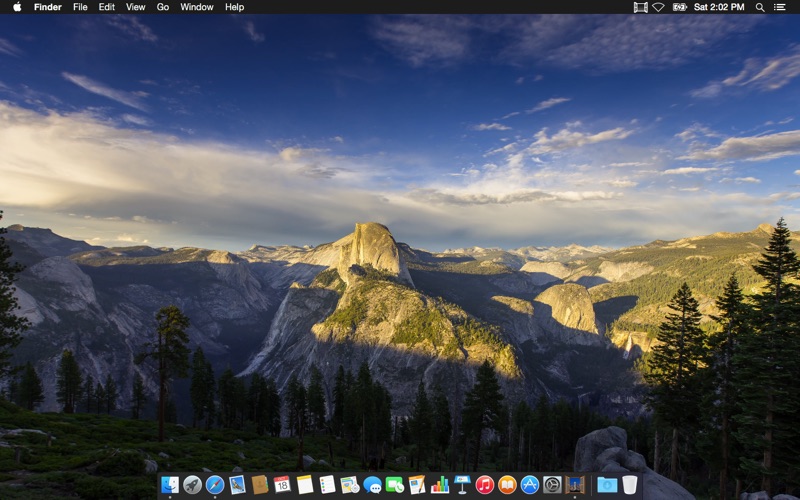Open the Go menu
This screenshot has height=500, width=800.
pos(162,7)
